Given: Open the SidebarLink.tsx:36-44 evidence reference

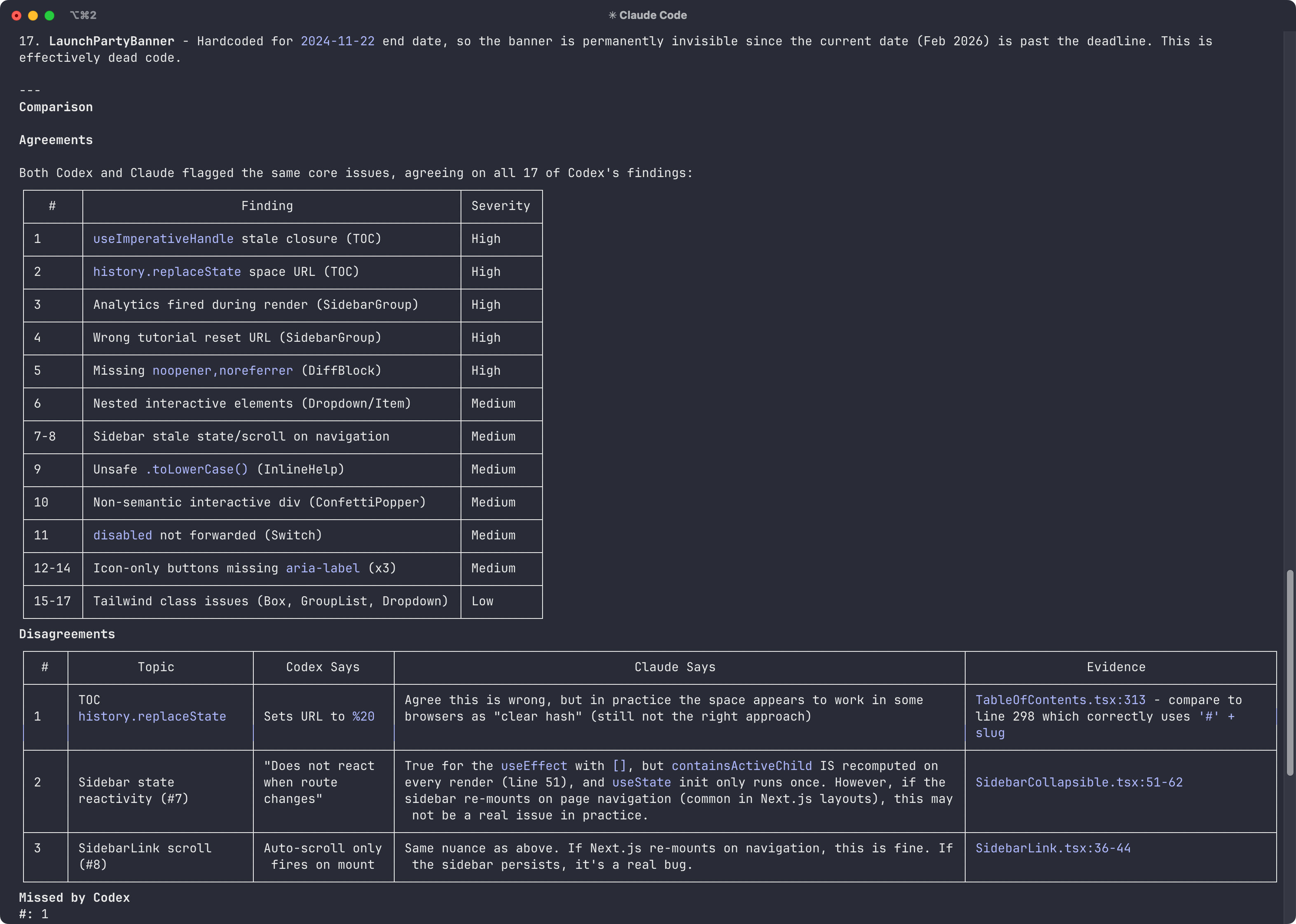Looking at the screenshot, I should click(x=1053, y=848).
